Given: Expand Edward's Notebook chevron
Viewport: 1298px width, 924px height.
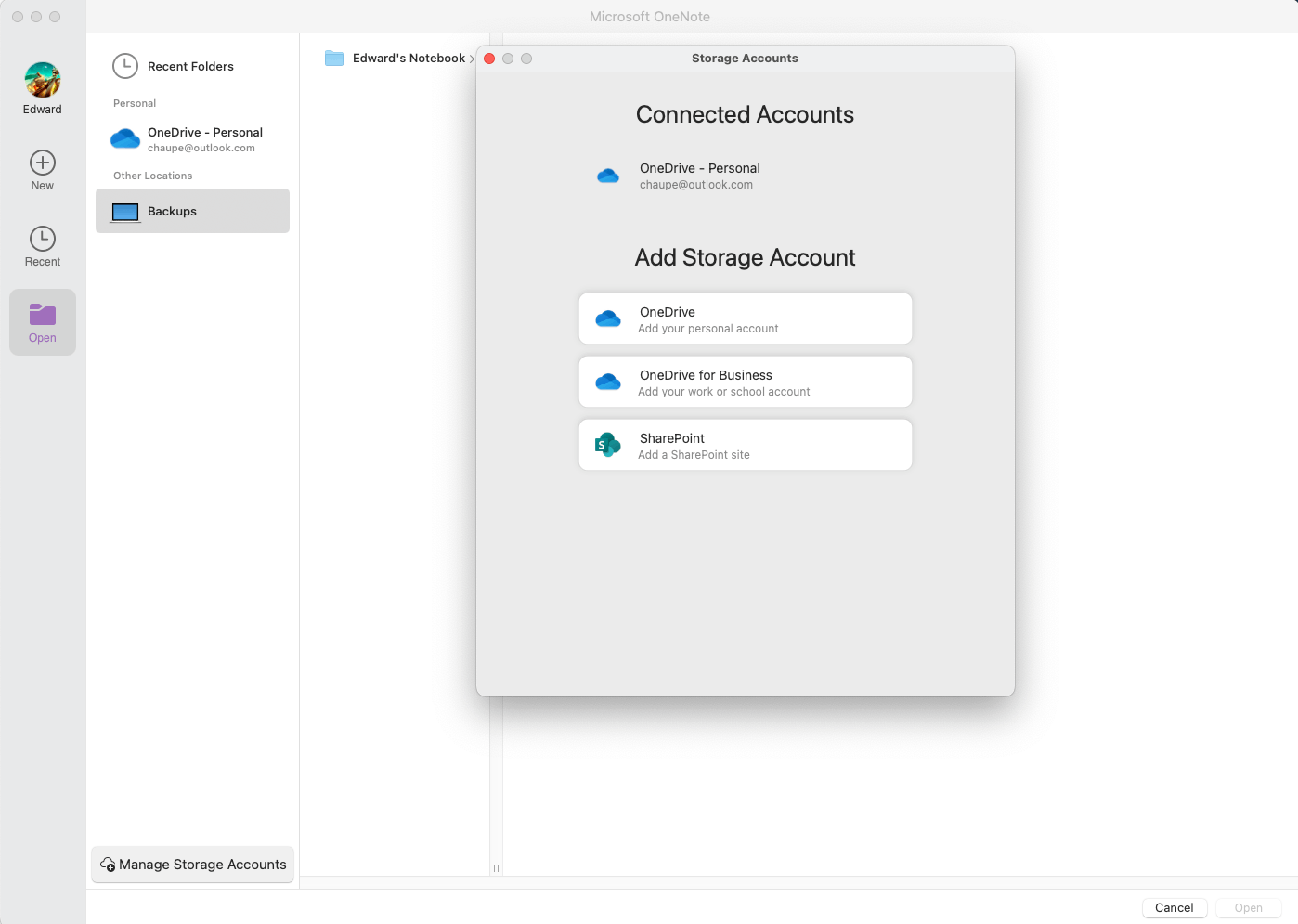Looking at the screenshot, I should coord(472,59).
